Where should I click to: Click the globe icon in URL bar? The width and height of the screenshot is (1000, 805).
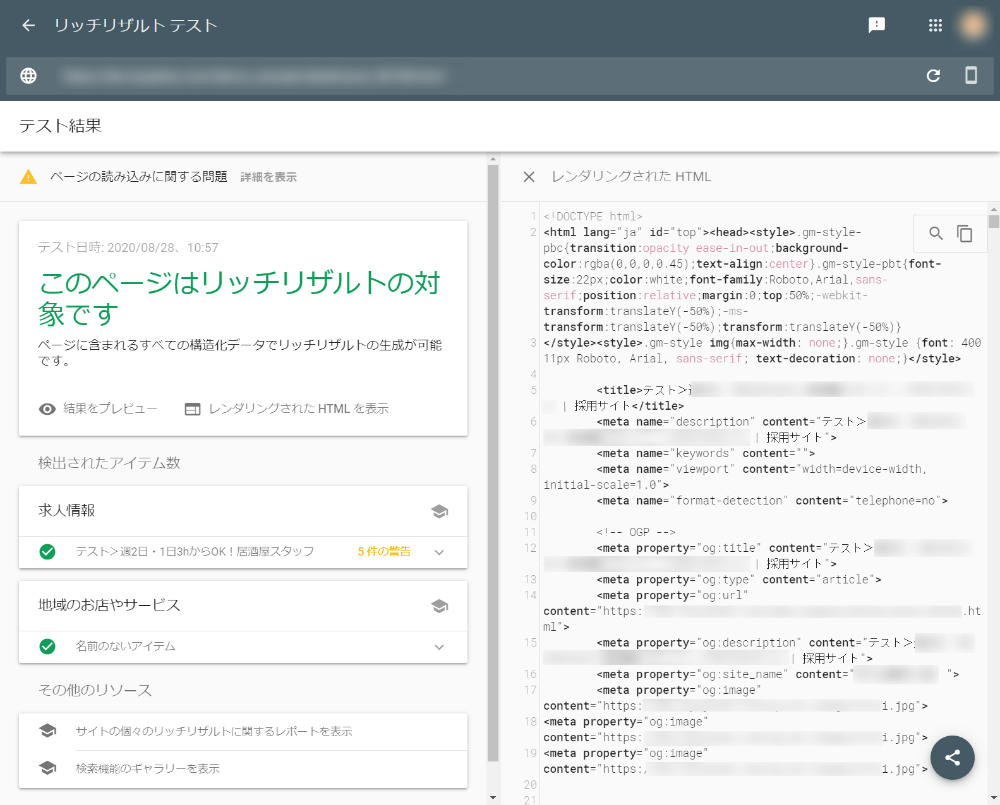(x=28, y=76)
